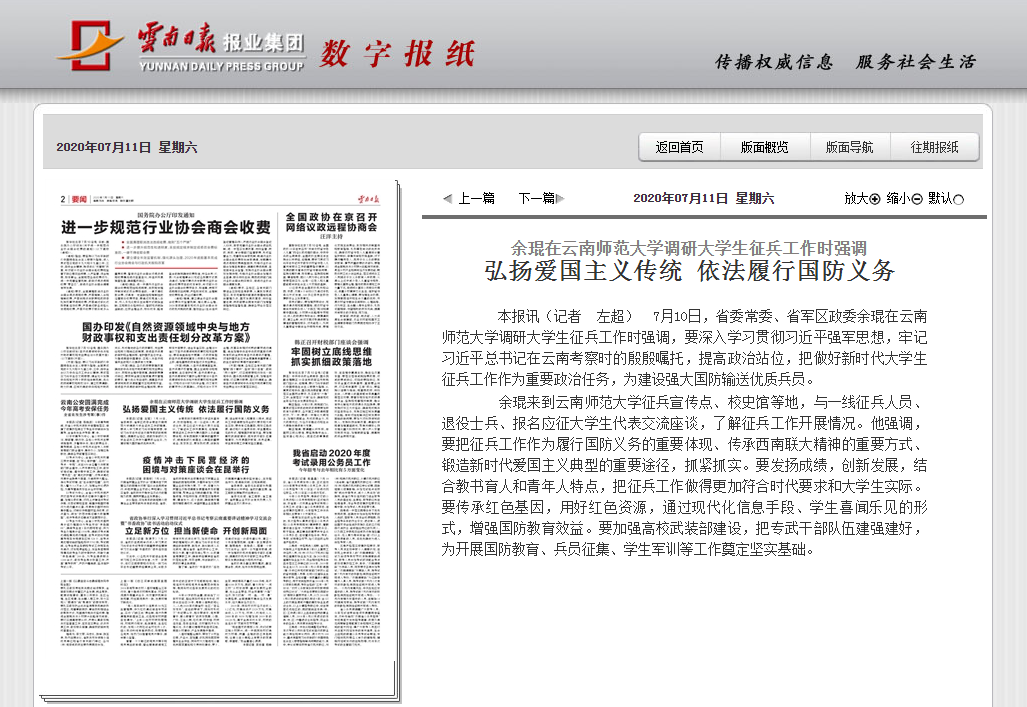Open 返回首页 in the navigation bar
Screen dimensions: 1027x707
coord(679,147)
